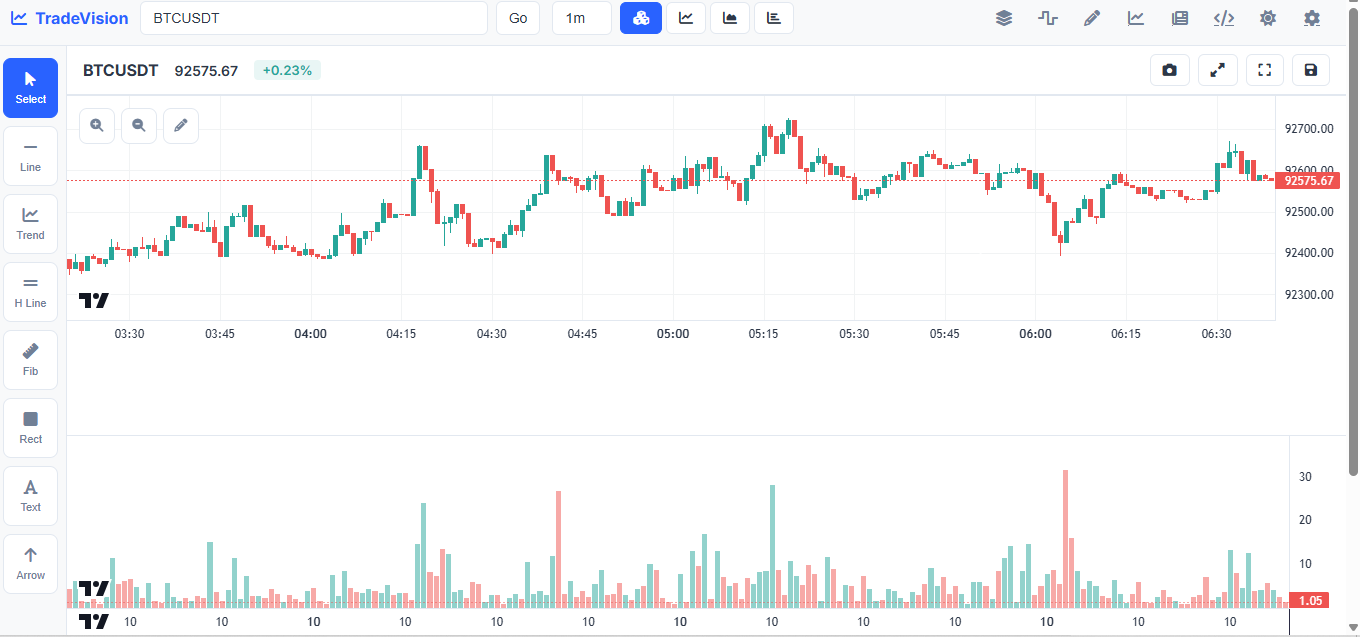Screen dimensions: 1360x637
Task: Switch to line chart type
Action: coord(685,17)
